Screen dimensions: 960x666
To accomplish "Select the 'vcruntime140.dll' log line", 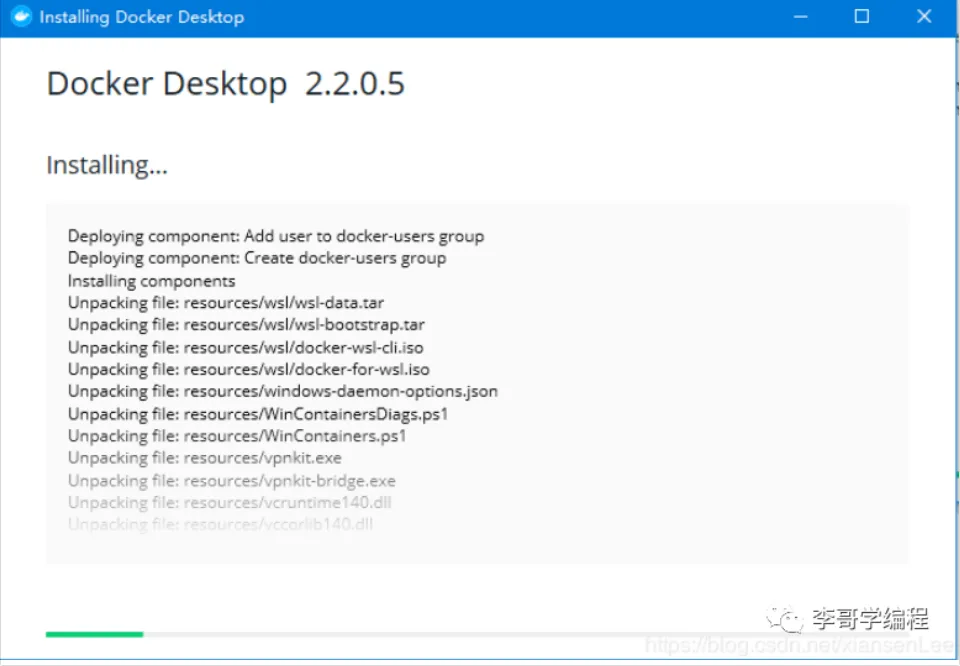I will [x=230, y=503].
